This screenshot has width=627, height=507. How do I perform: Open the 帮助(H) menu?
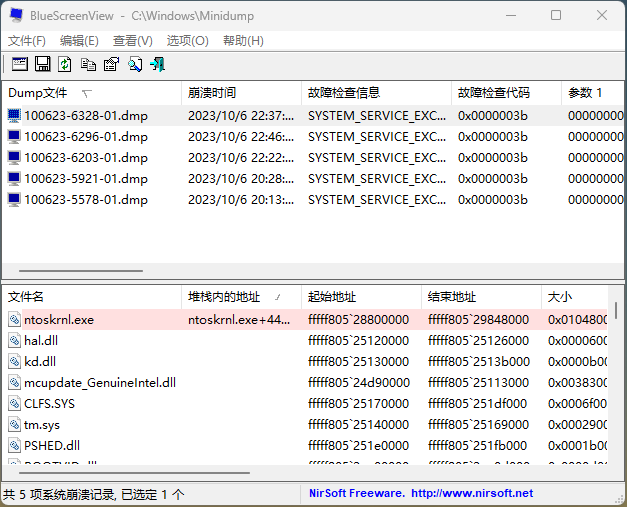(243, 41)
